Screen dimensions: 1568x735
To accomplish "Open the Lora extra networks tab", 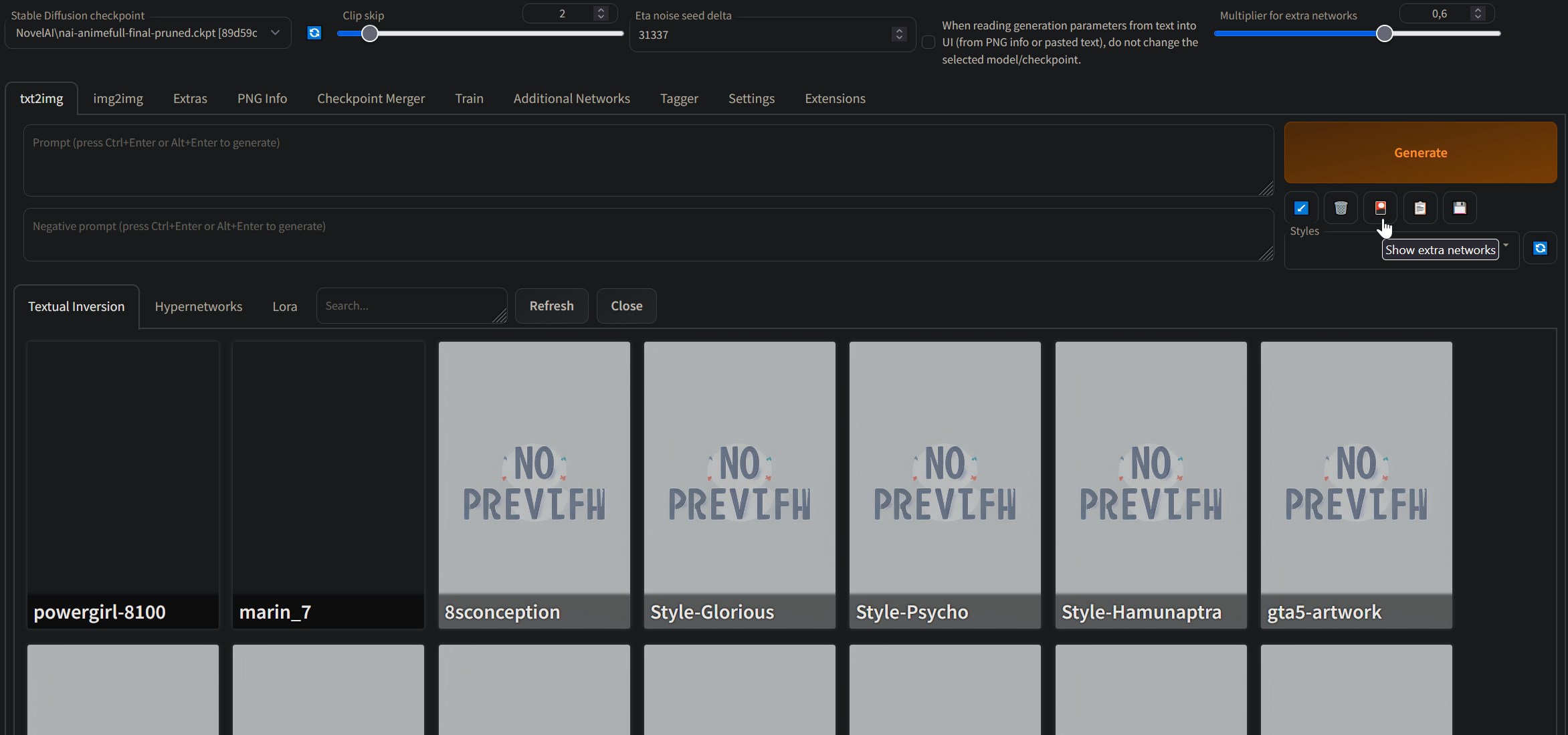I will 284,306.
